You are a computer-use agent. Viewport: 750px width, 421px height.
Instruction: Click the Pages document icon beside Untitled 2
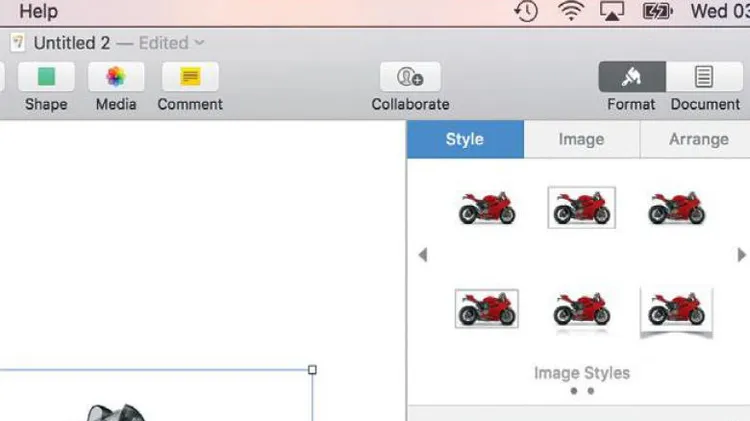pyautogui.click(x=18, y=43)
